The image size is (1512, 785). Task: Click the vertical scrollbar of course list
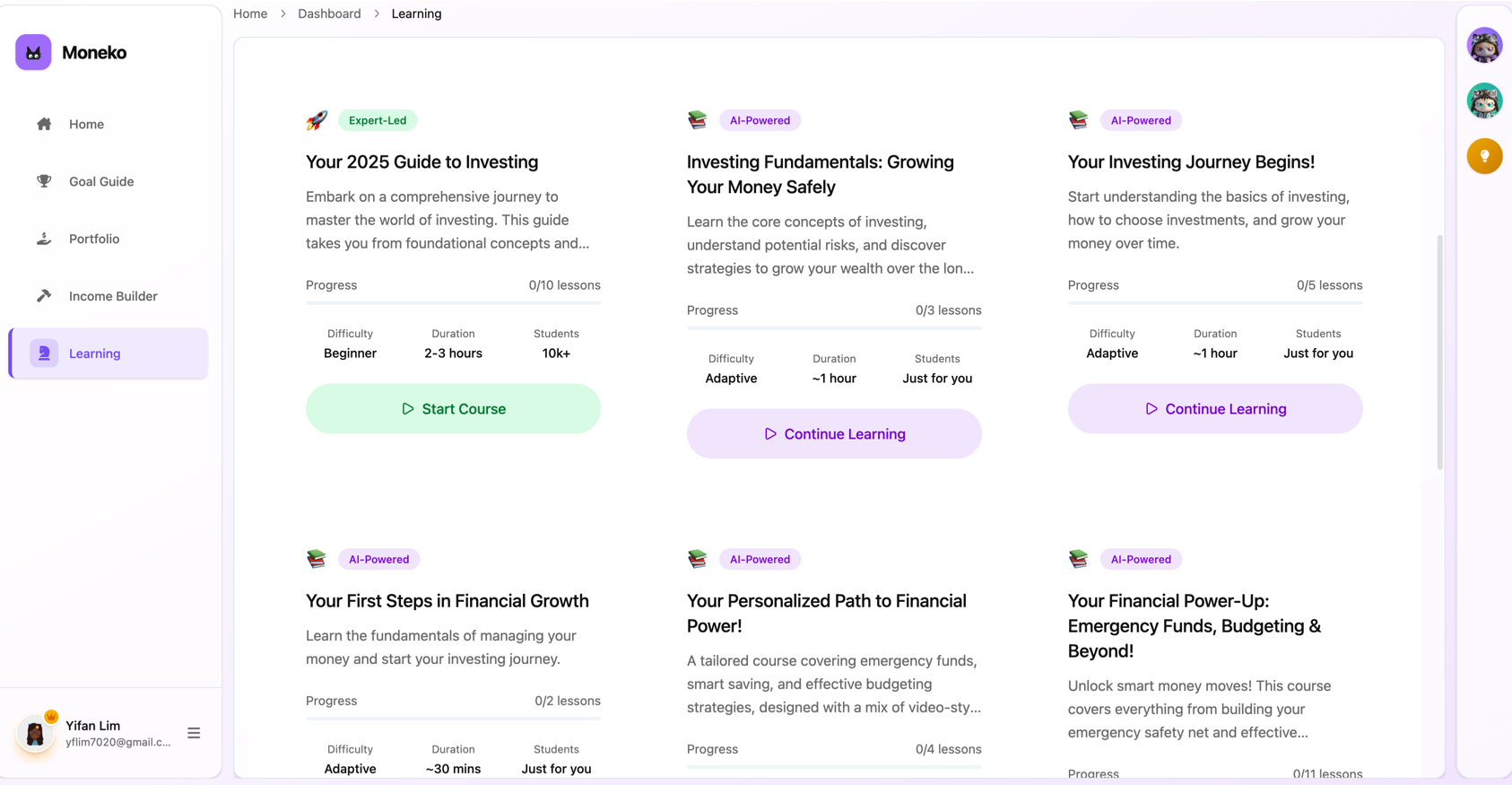pos(1439,352)
